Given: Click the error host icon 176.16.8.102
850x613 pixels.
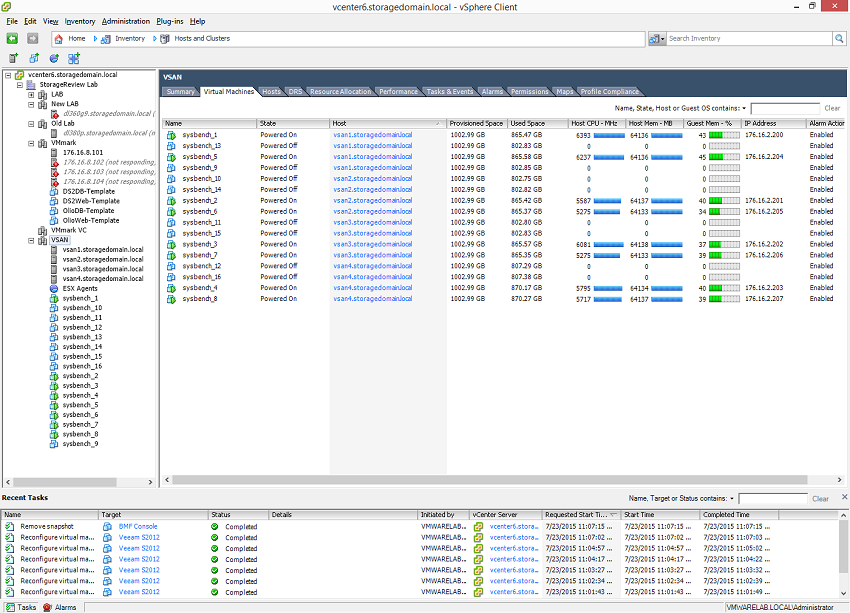Looking at the screenshot, I should 54,162.
